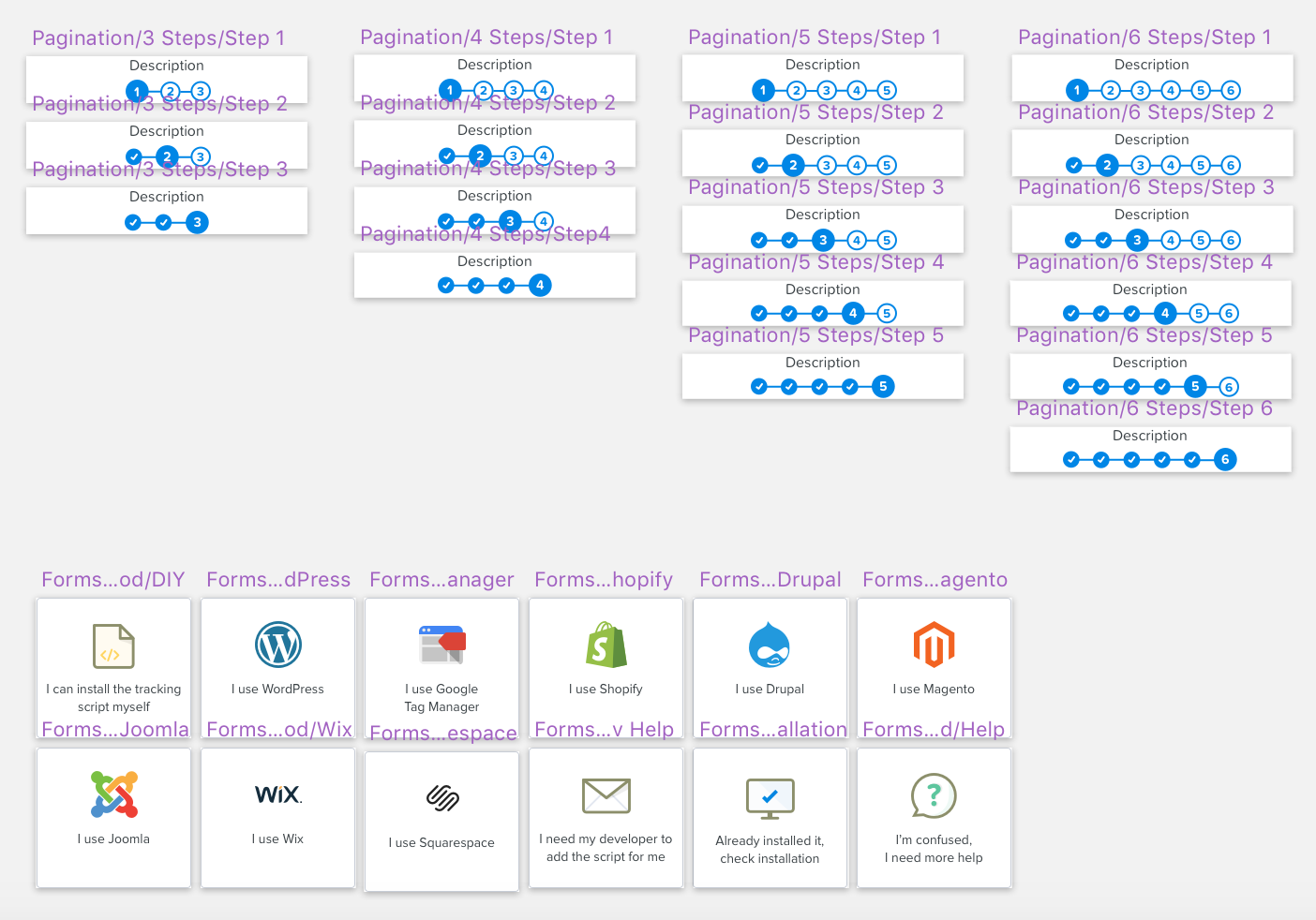The image size is (1316, 920).
Task: Click the Forms...od/Wix frame label
Action: coord(279,730)
